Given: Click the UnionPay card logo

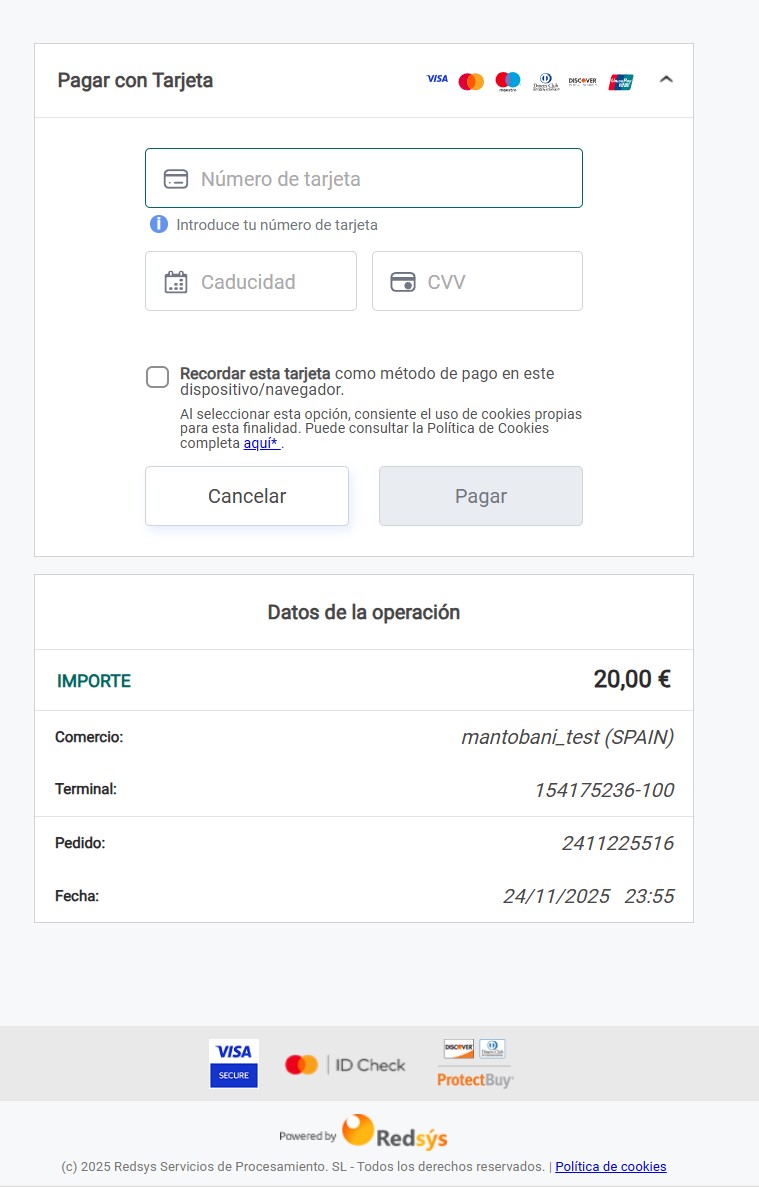Looking at the screenshot, I should click(x=621, y=81).
